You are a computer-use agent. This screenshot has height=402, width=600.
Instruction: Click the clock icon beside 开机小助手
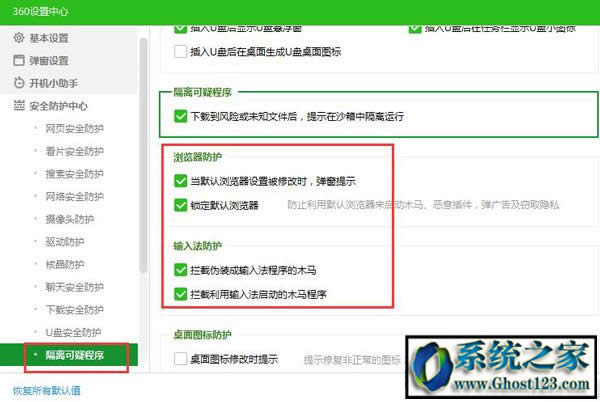pos(18,82)
